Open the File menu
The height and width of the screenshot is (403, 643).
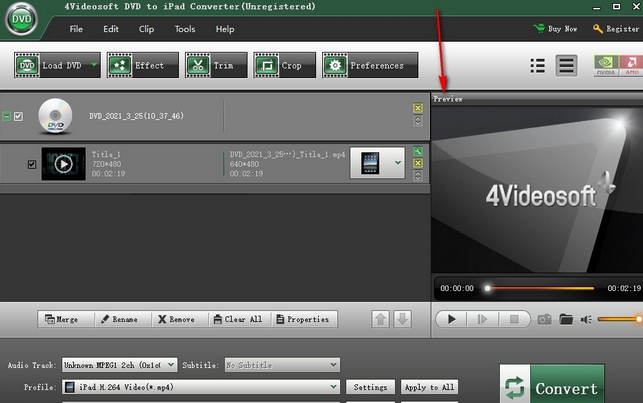(76, 29)
